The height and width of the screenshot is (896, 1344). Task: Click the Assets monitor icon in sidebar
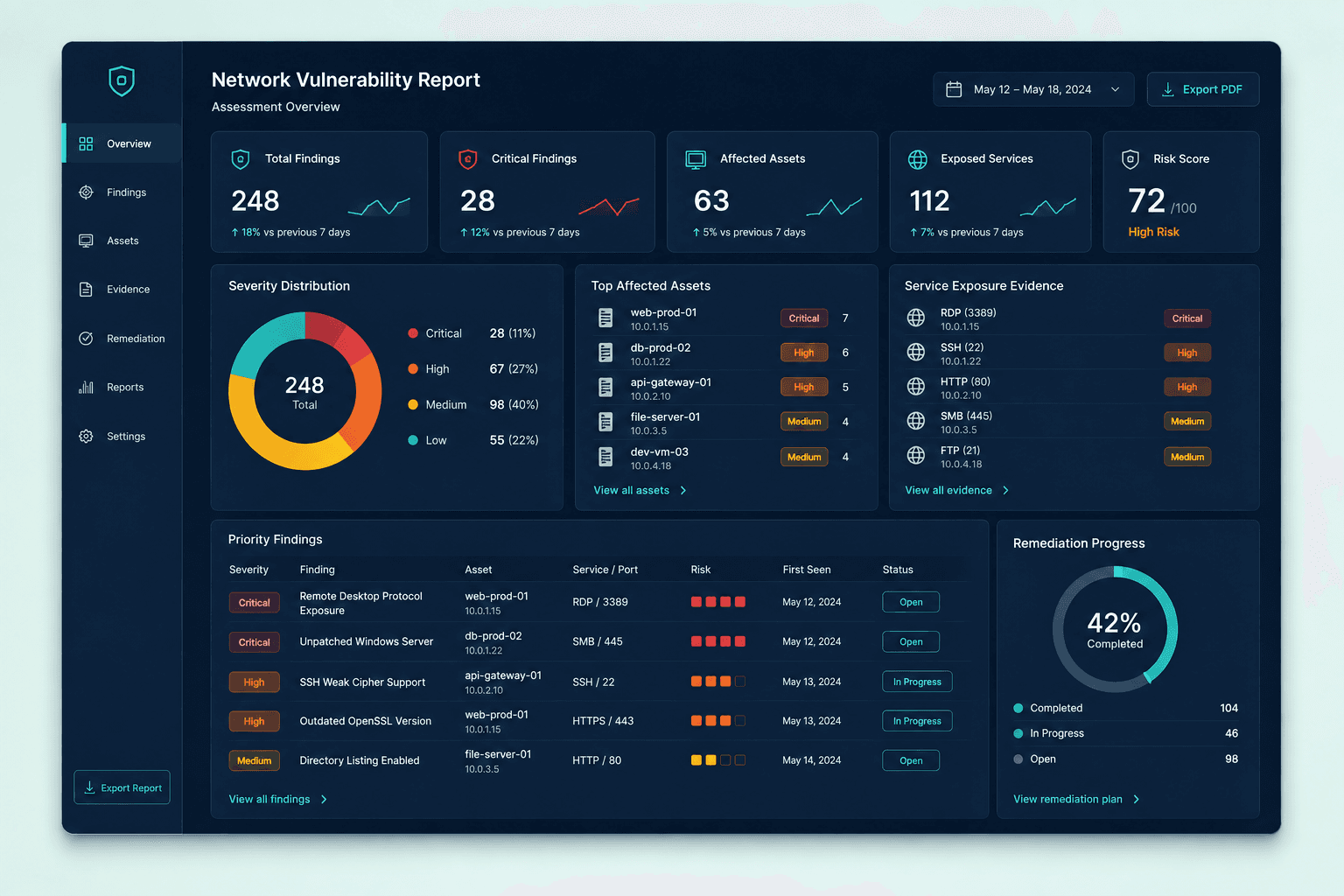(x=86, y=241)
